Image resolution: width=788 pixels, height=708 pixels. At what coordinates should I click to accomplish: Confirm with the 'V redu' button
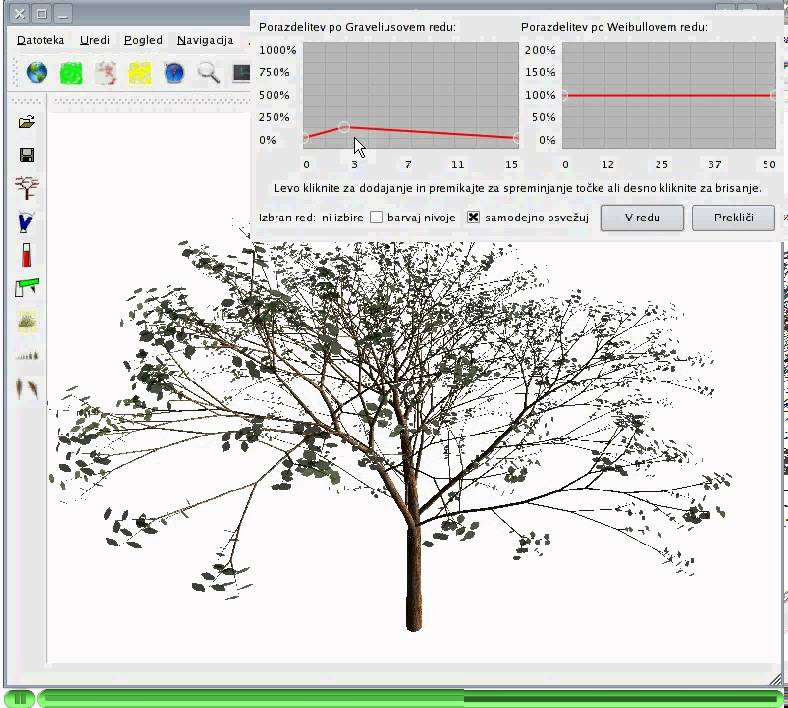(x=642, y=218)
